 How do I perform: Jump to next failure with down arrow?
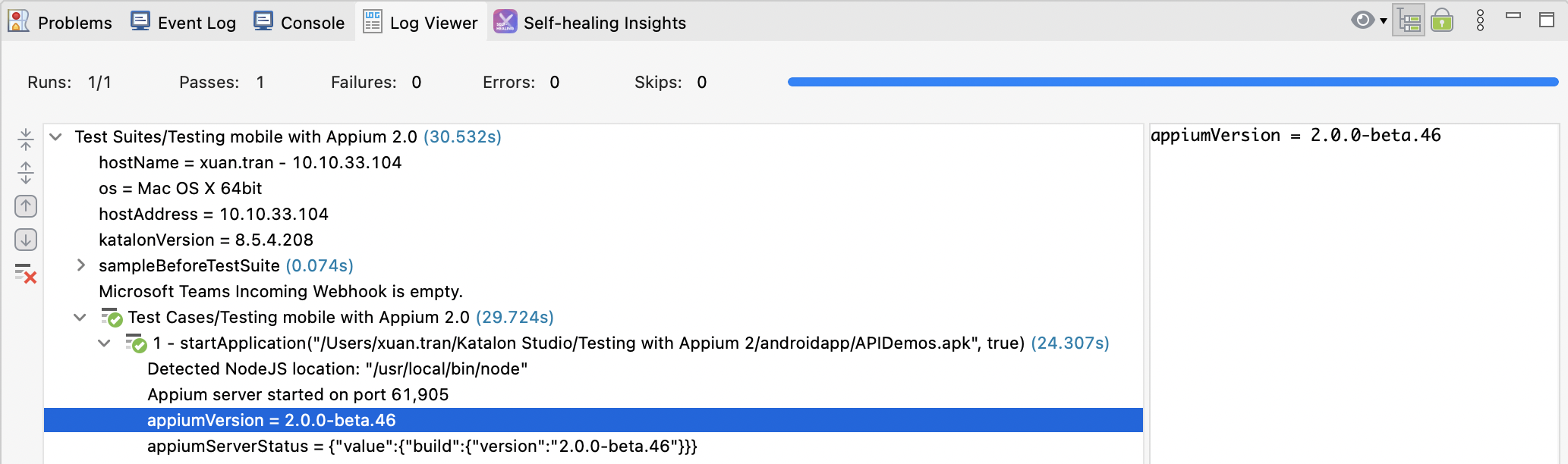tap(26, 240)
